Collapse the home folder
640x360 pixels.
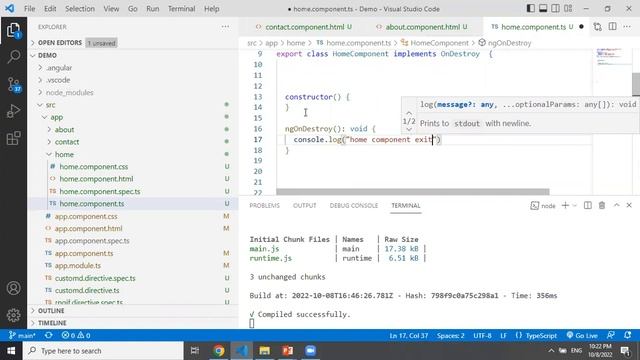[x=133, y=154]
